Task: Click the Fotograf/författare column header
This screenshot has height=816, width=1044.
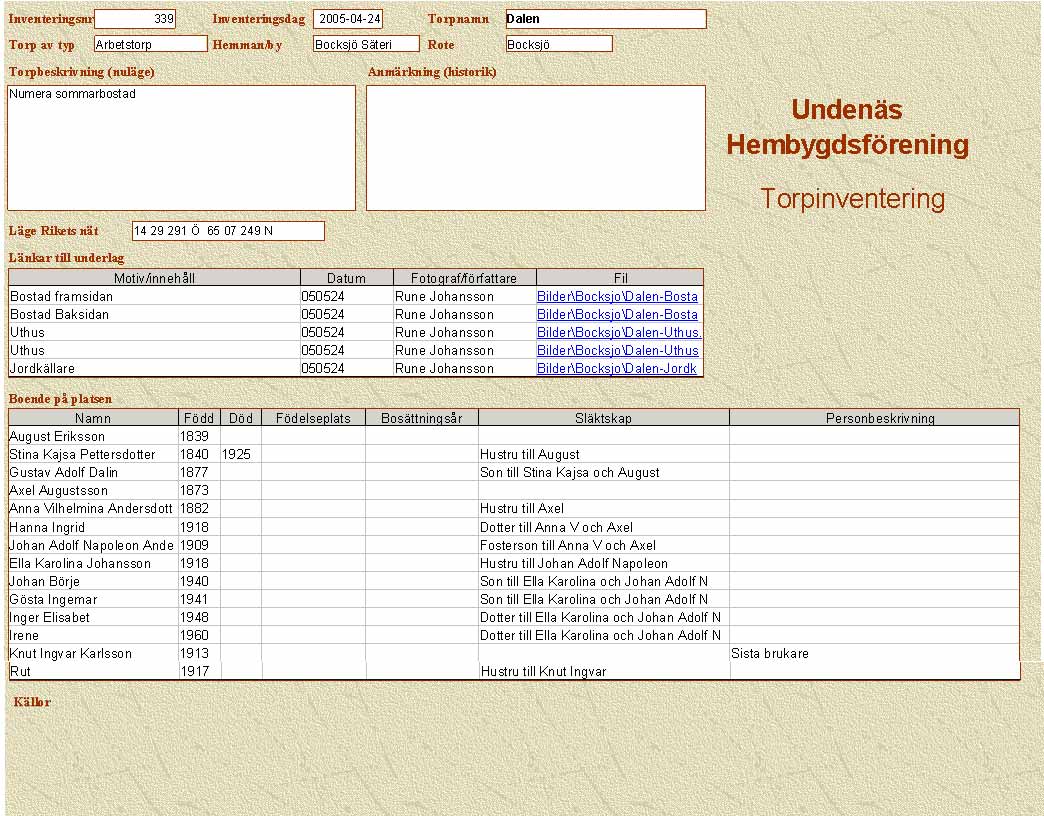Action: 465,278
